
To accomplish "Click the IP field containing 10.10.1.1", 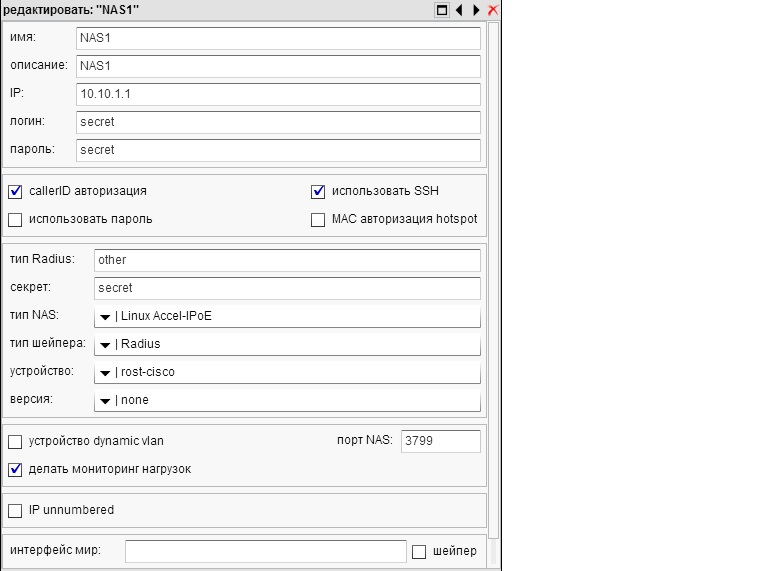I will [278, 94].
